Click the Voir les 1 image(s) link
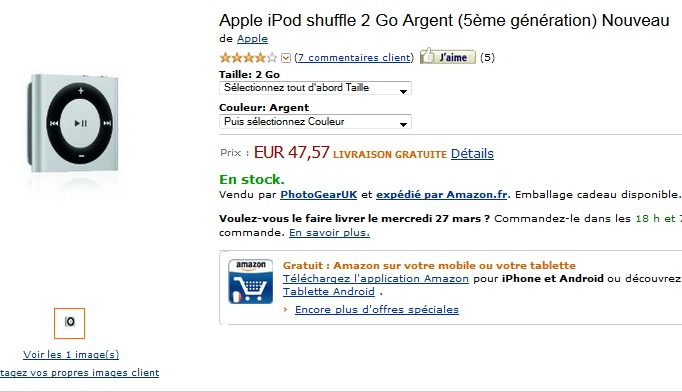Screen dimensions: 682x392 (x=71, y=355)
